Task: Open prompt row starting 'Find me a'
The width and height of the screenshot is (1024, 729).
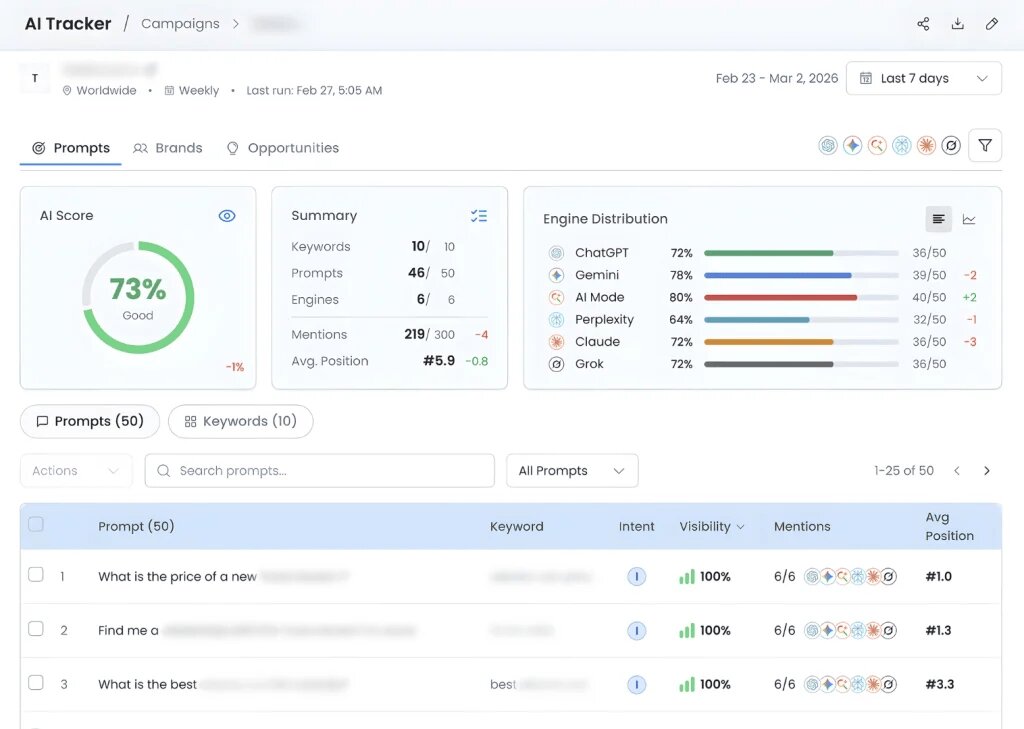Action: click(x=128, y=631)
